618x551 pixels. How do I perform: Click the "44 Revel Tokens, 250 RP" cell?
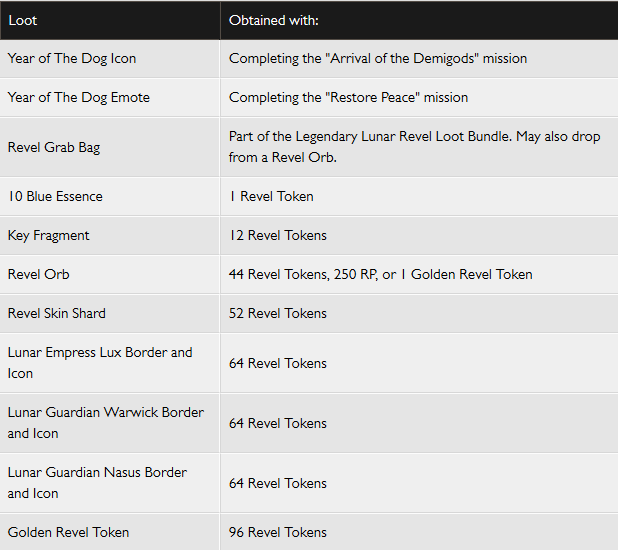click(380, 274)
